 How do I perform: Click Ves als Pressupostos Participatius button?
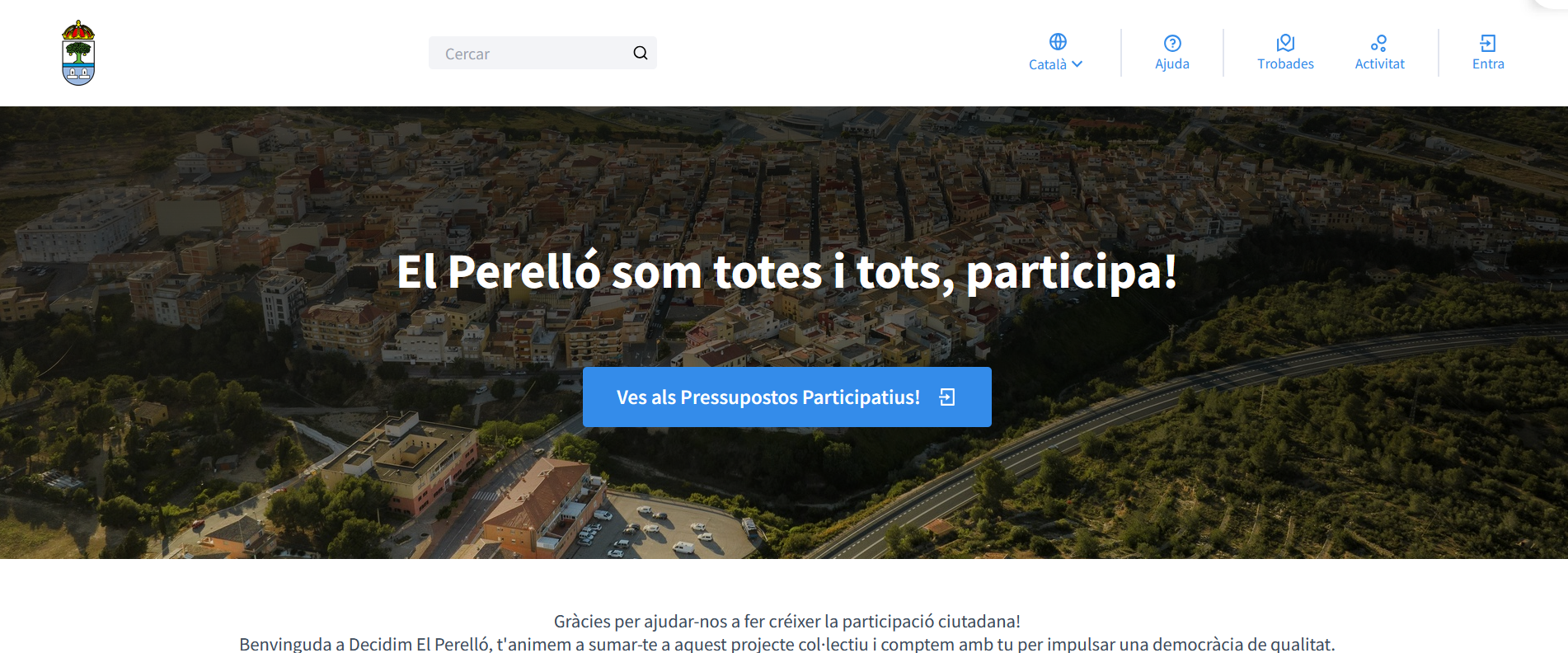(x=787, y=397)
